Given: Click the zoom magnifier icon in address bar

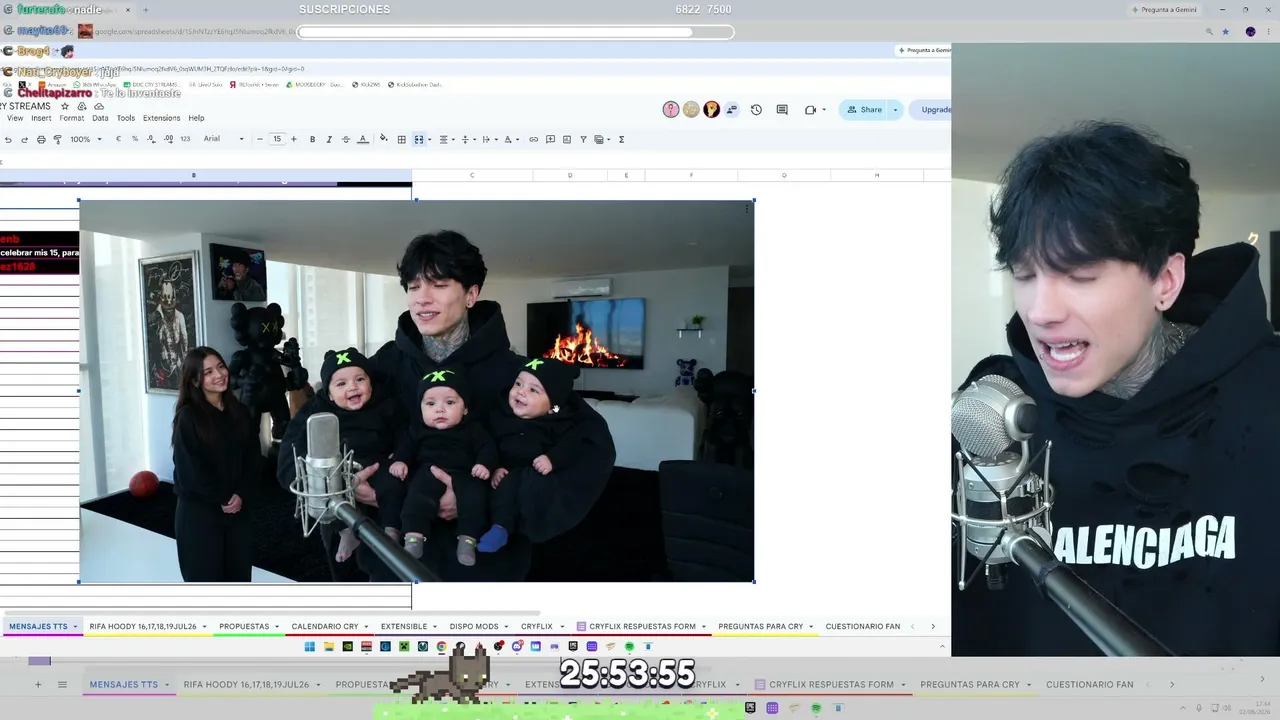Looking at the screenshot, I should (1209, 32).
